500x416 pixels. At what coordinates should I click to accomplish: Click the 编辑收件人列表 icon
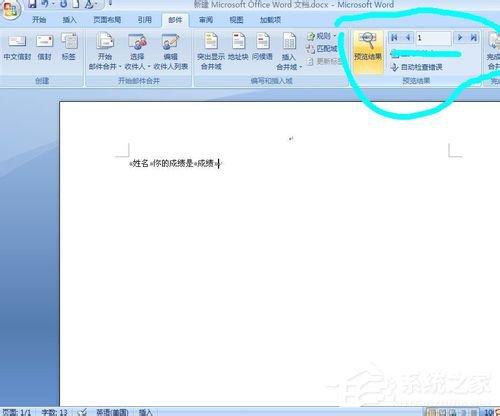170,52
